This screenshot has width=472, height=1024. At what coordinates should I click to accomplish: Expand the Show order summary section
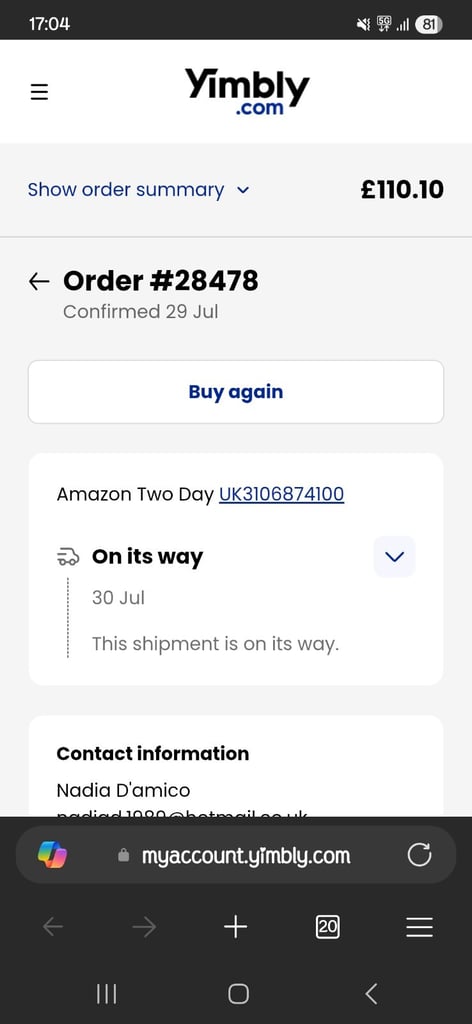pos(138,190)
